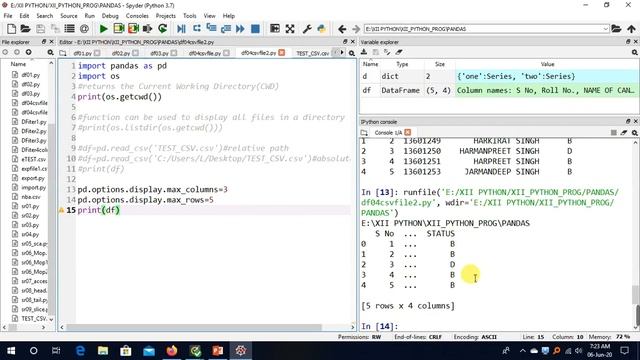Screen dimensions: 640x360
Task: Open file using the toolbar folder icon
Action: 25,29
